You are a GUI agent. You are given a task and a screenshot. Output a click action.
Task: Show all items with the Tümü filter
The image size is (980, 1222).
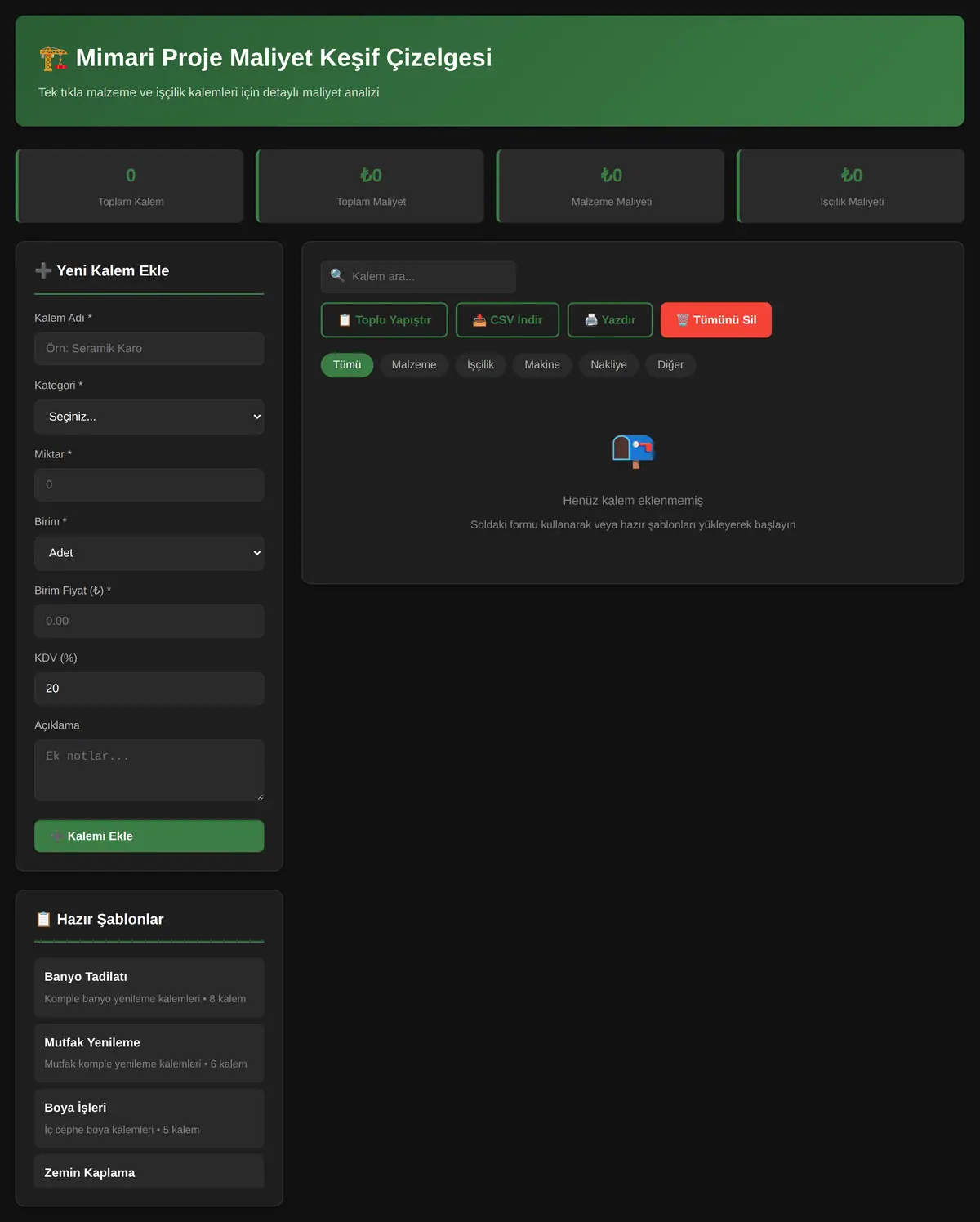(347, 365)
